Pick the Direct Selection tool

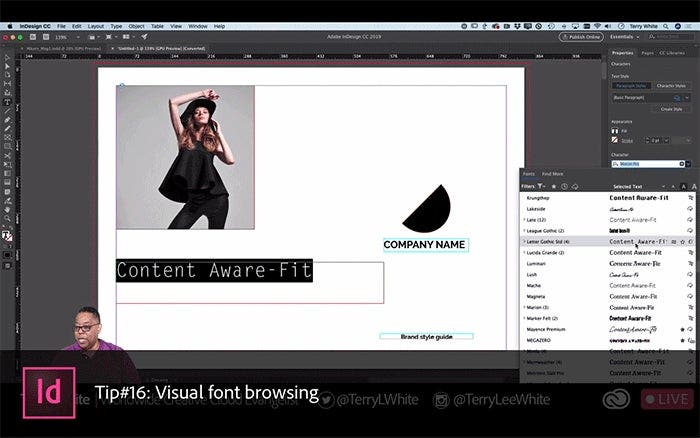pyautogui.click(x=7, y=65)
